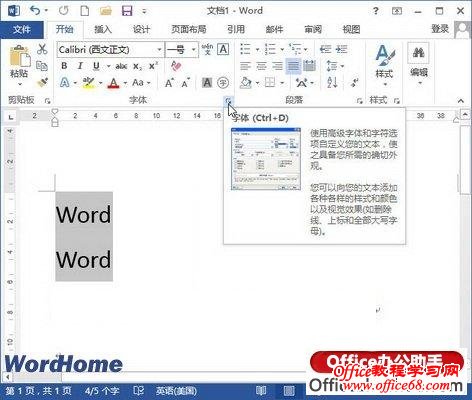Click the word count 4/5 个字 status
472x400 pixels.
pyautogui.click(x=102, y=391)
